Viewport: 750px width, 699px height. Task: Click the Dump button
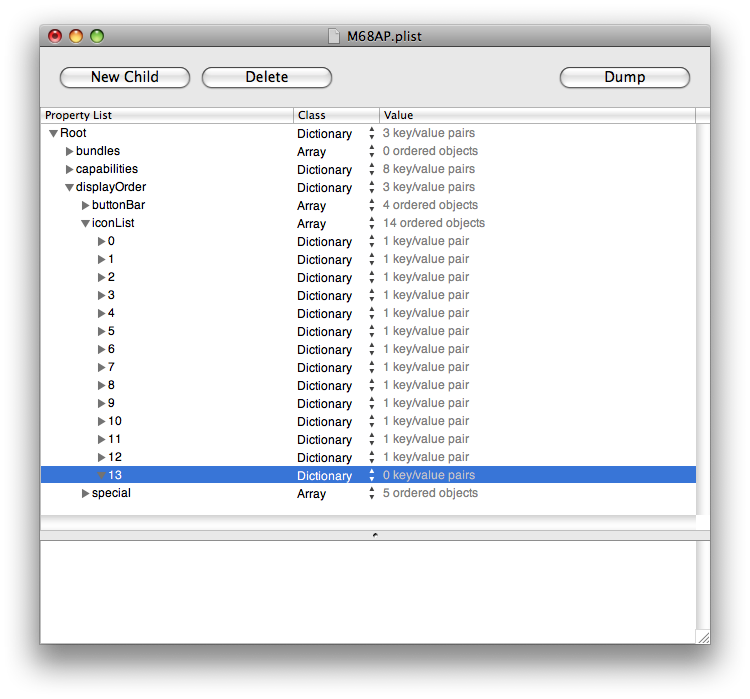[x=625, y=78]
